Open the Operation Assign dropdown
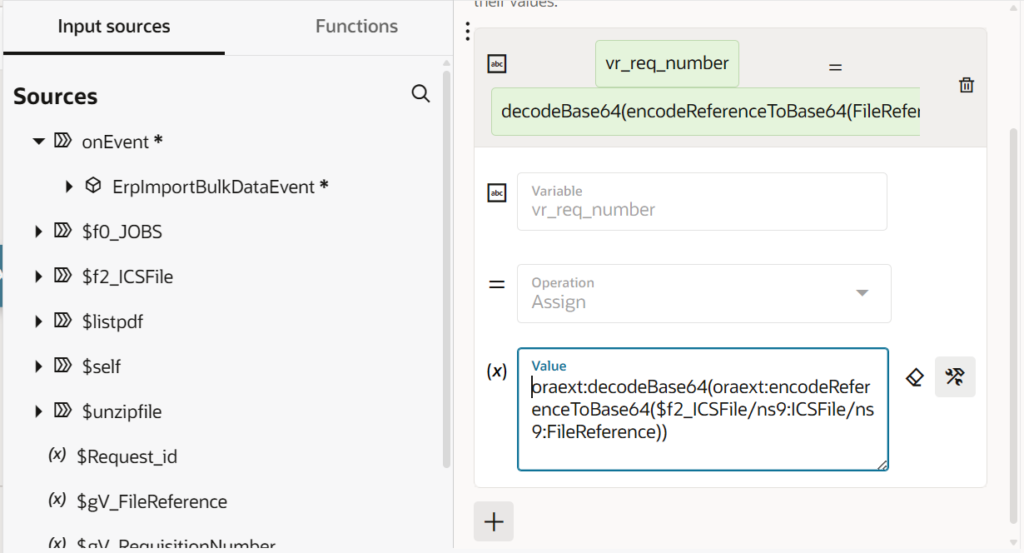 (x=861, y=293)
